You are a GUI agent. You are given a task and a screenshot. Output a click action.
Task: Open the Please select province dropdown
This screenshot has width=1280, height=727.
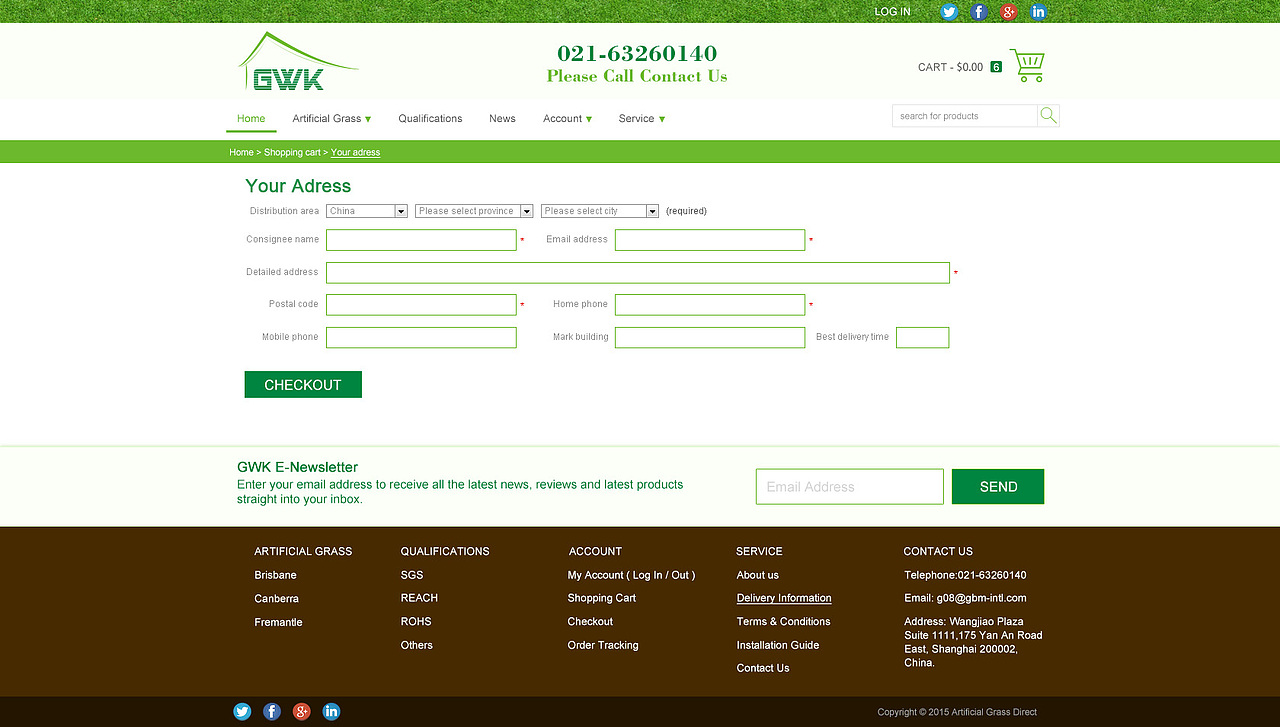pyautogui.click(x=474, y=211)
